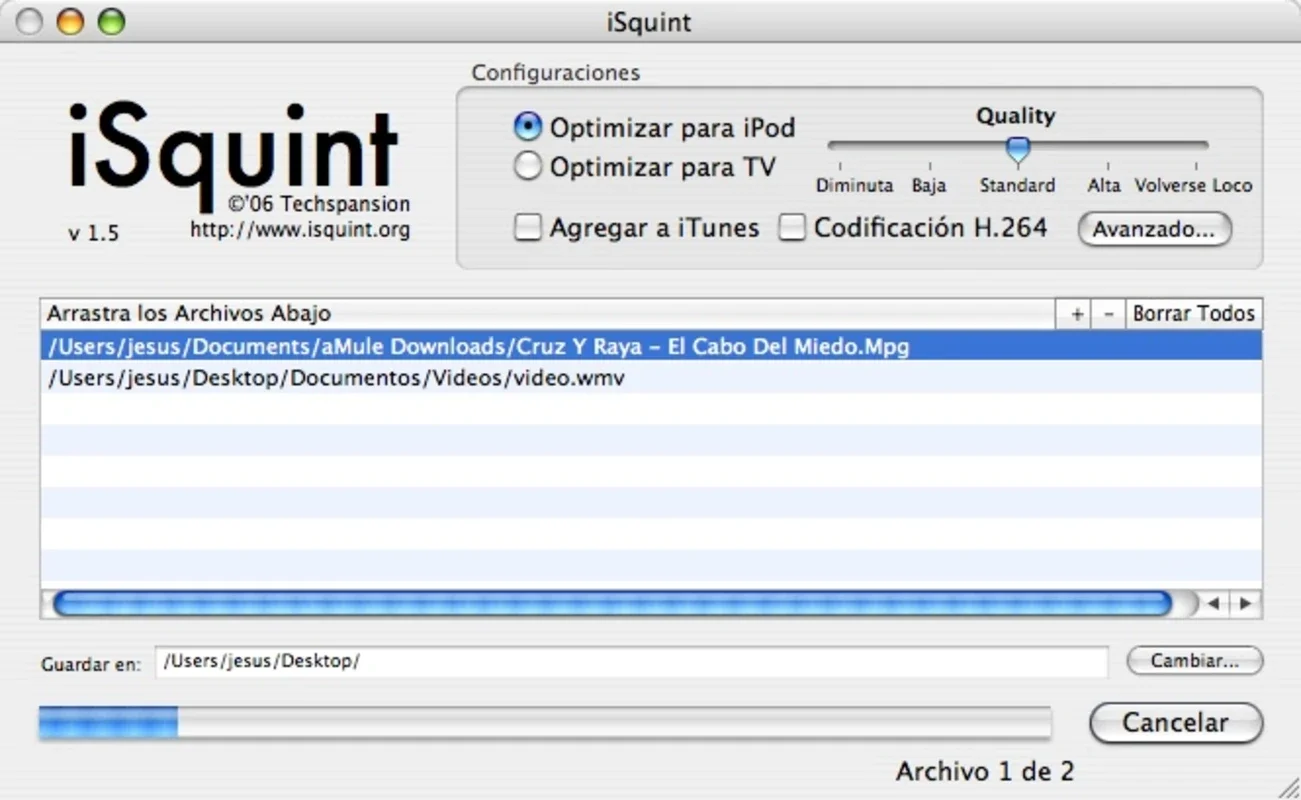Viewport: 1301px width, 800px height.
Task: Set quality to Diminuta tick mark
Action: click(840, 167)
